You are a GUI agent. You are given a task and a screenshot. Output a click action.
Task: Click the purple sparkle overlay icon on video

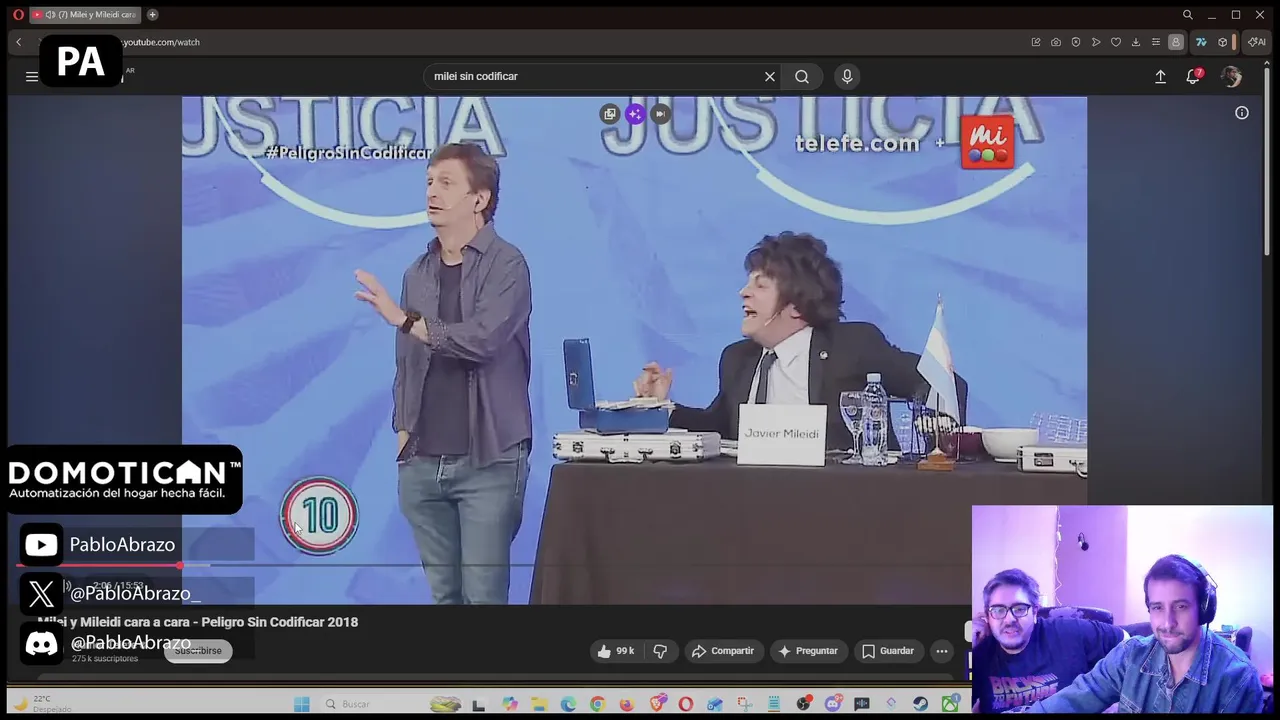pyautogui.click(x=635, y=114)
